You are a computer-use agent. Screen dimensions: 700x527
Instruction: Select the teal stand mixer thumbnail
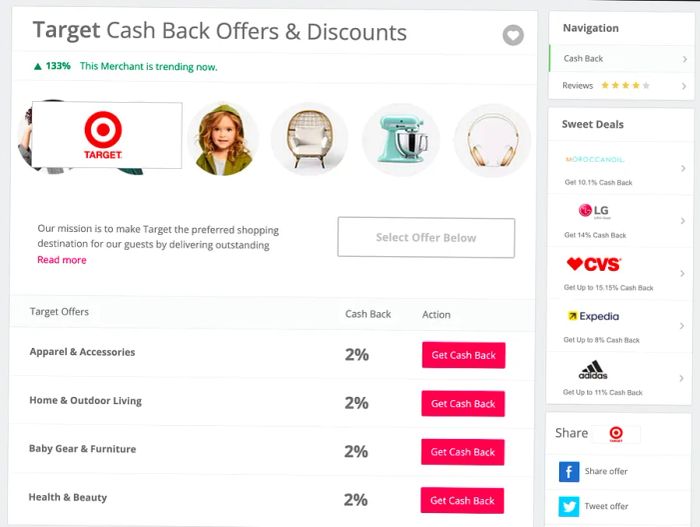click(x=400, y=140)
